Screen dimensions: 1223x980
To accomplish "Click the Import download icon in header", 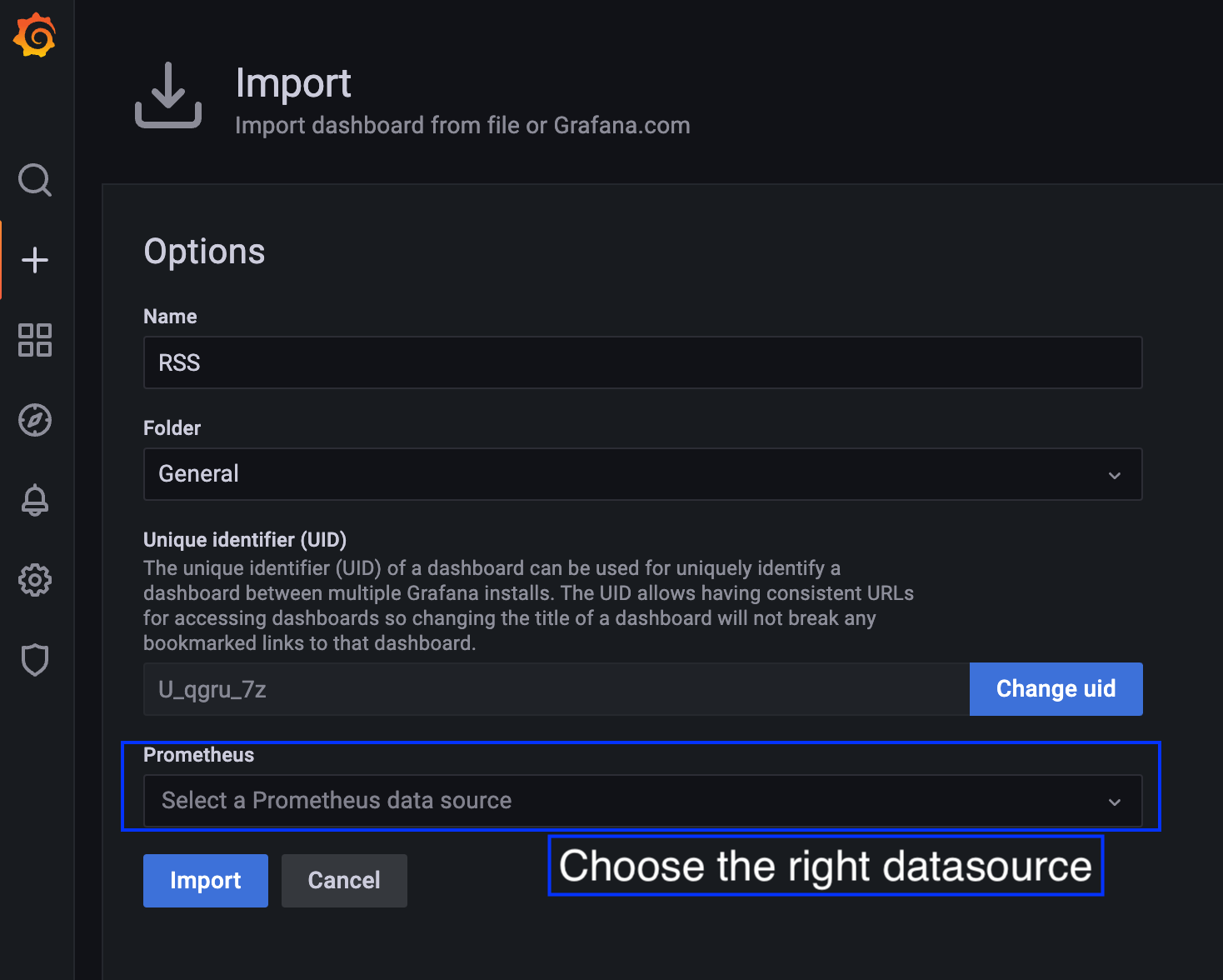I will pyautogui.click(x=168, y=95).
